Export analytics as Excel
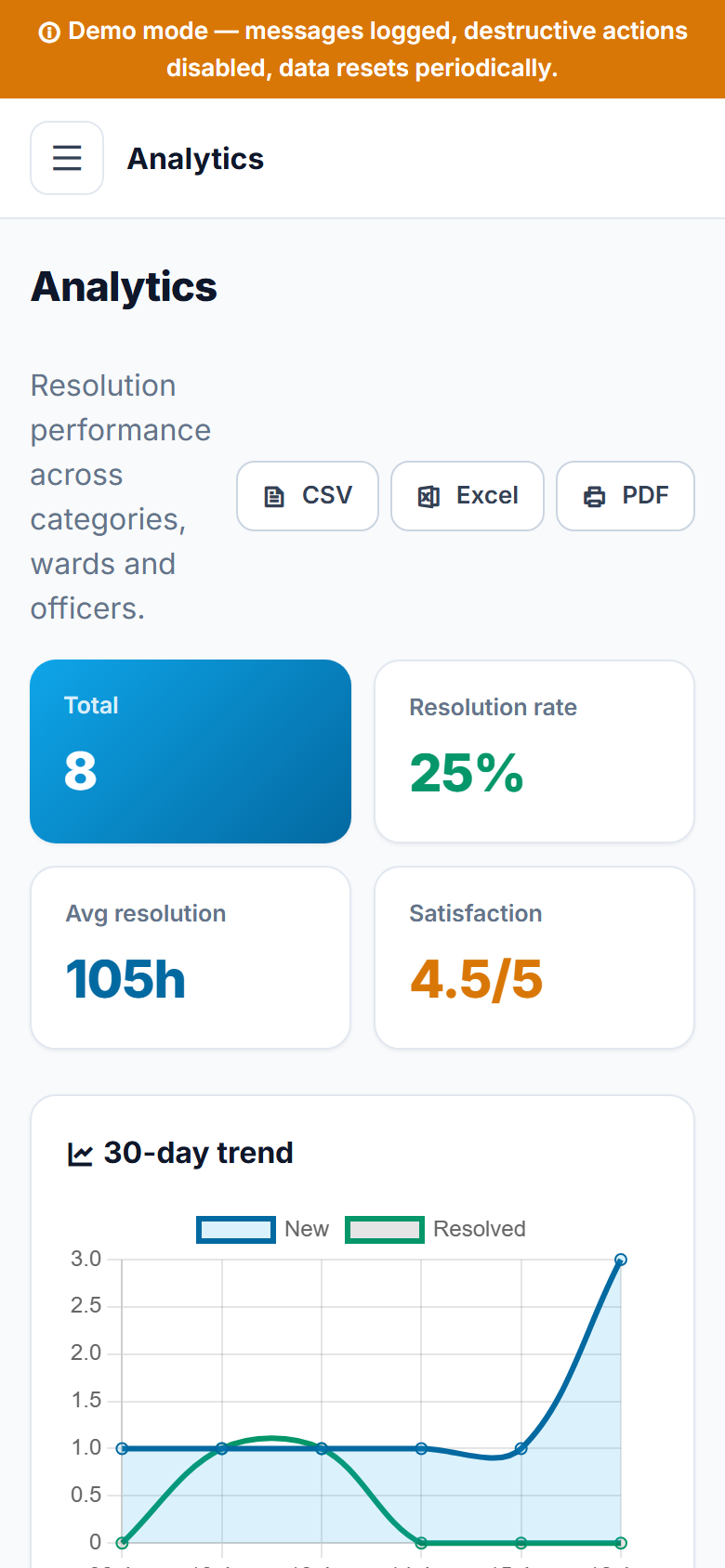725x1568 pixels. tap(468, 496)
